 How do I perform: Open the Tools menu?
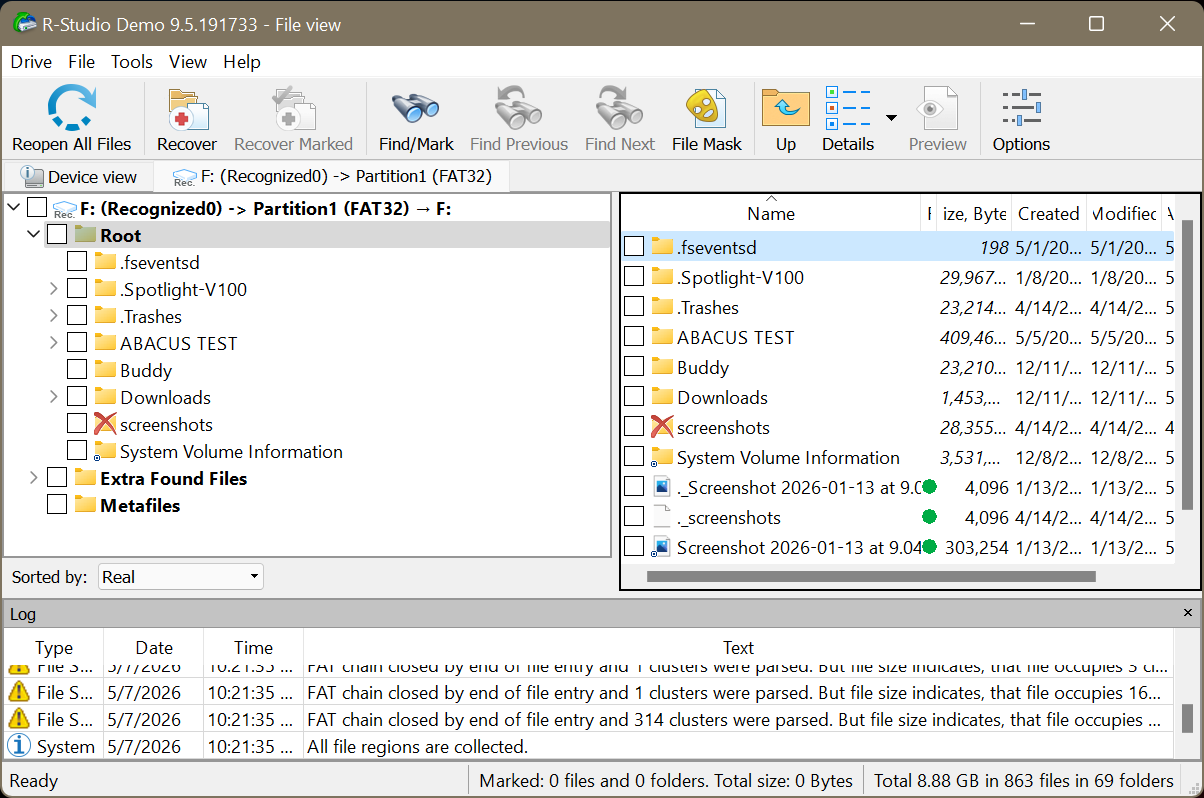tap(132, 62)
